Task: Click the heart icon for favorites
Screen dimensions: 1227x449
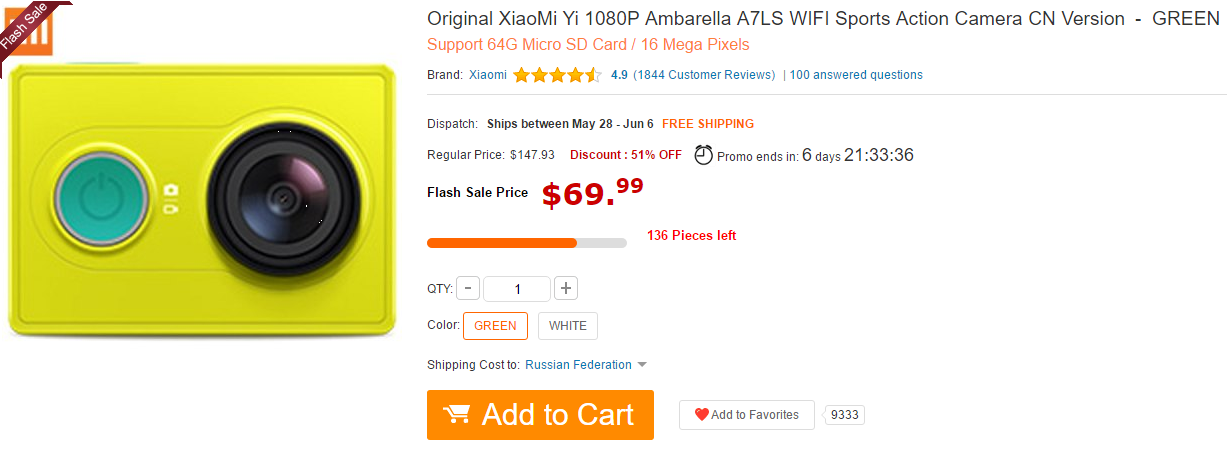Action: tap(702, 415)
